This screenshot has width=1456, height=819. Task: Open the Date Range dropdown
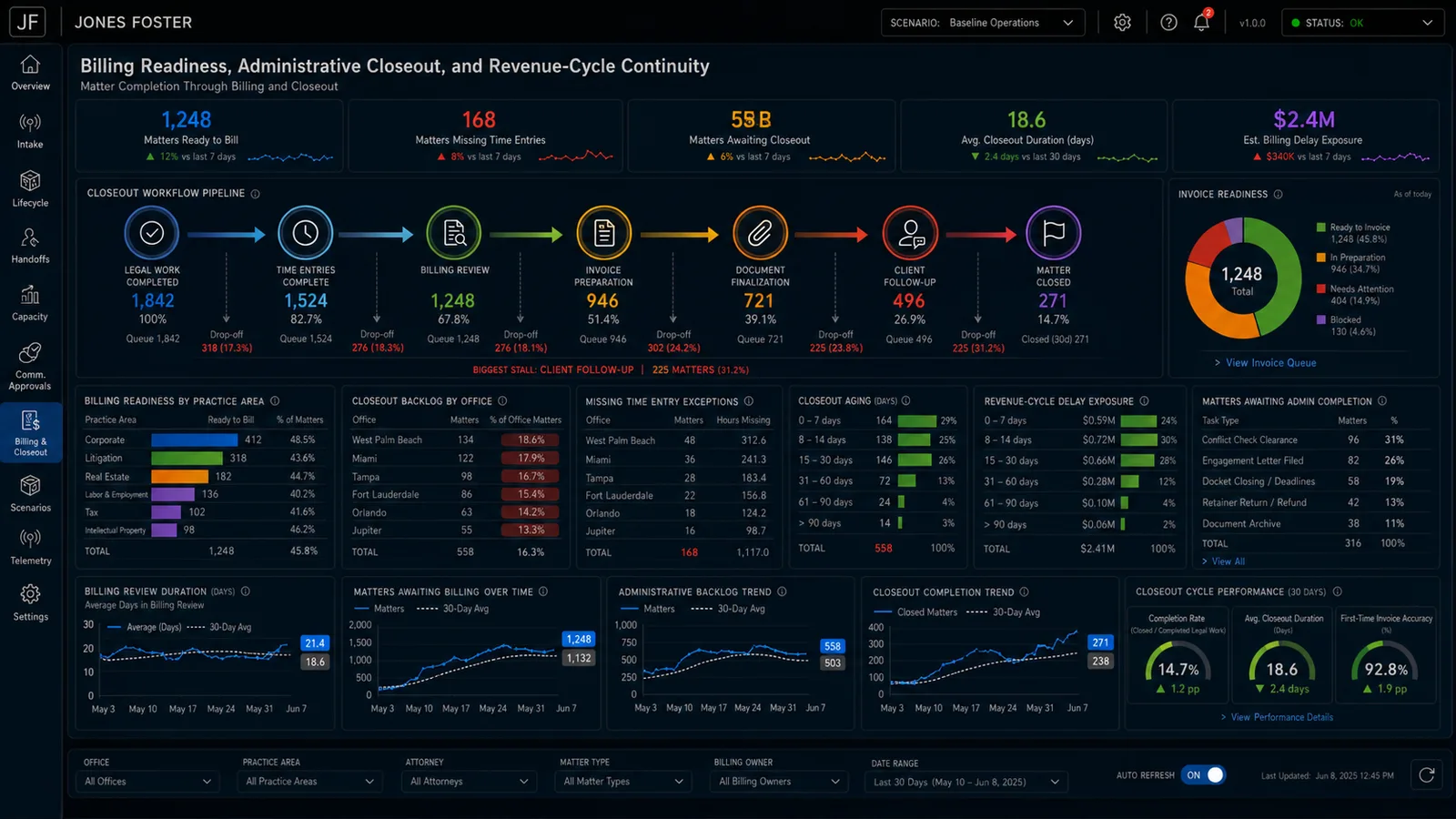[966, 782]
